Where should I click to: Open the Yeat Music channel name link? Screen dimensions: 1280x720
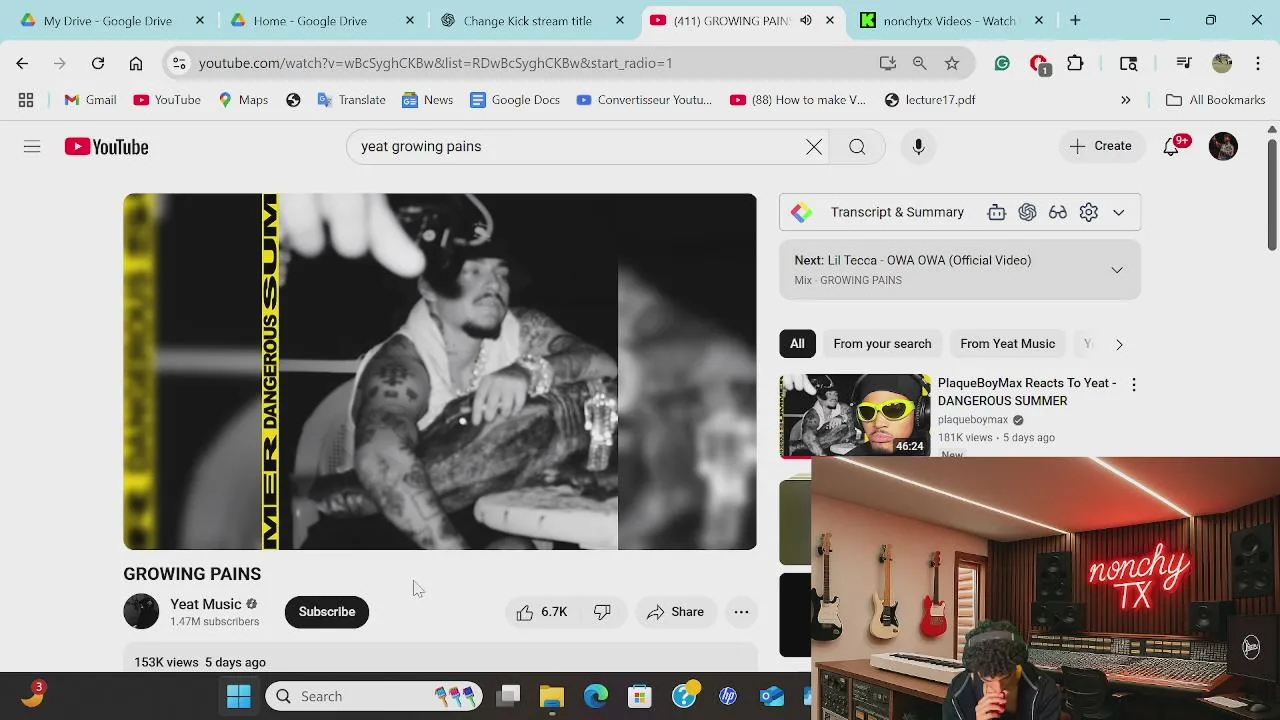point(206,604)
